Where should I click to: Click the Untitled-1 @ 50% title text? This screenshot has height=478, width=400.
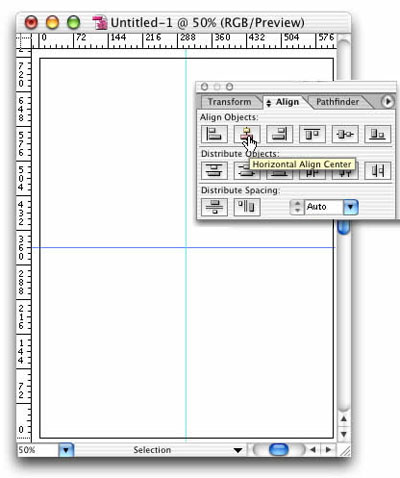tap(207, 23)
